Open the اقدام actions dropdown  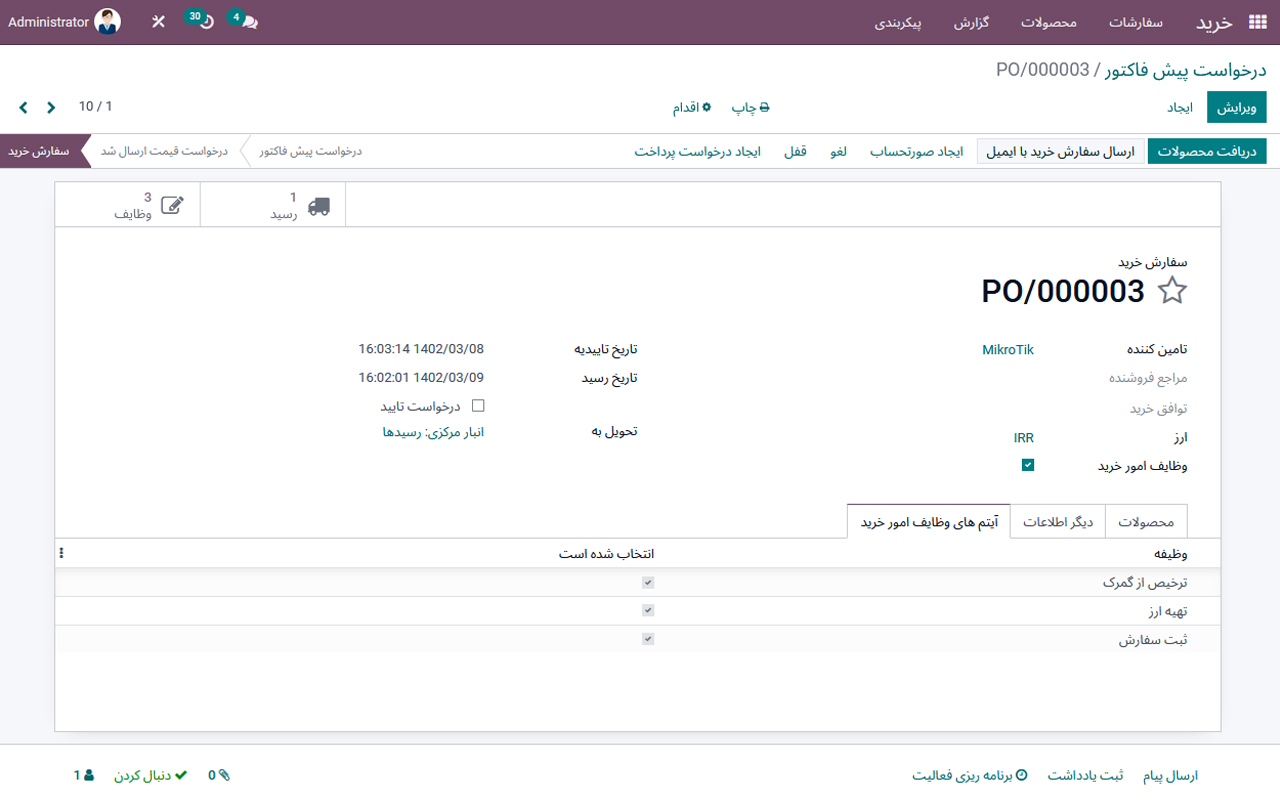click(692, 107)
